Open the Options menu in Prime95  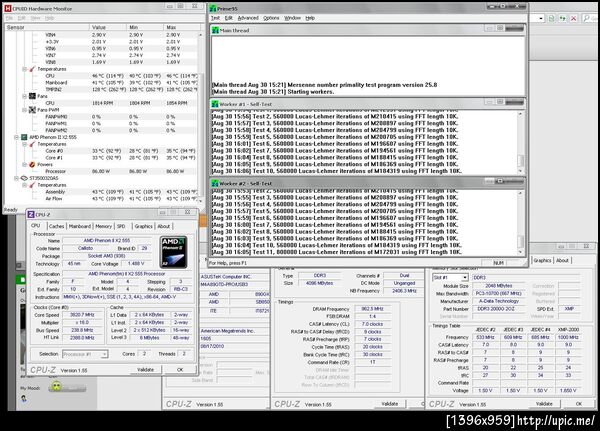[271, 18]
